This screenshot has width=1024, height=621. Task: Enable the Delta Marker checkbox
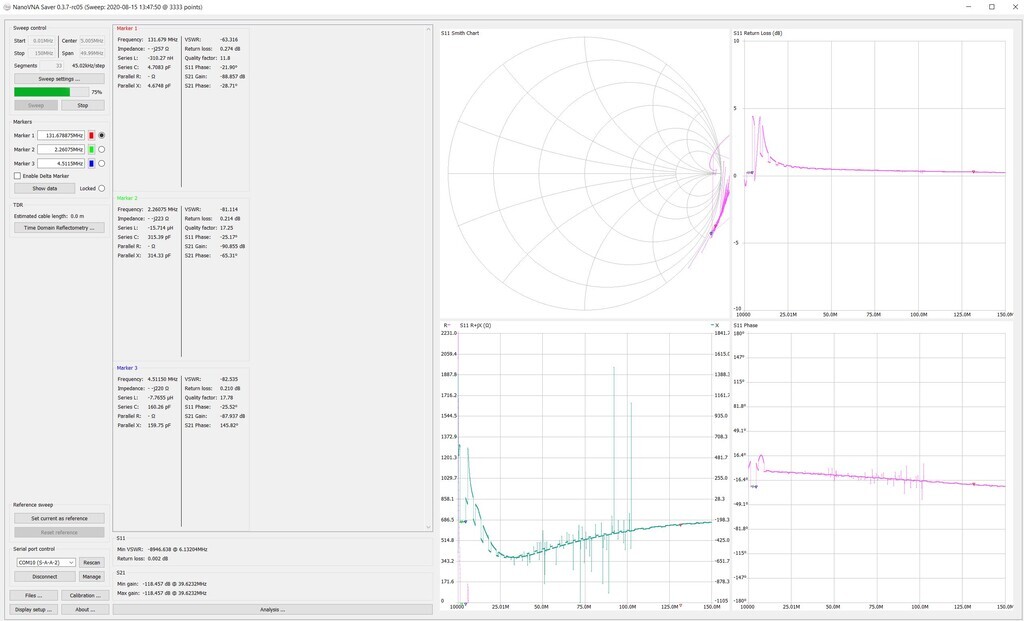[17, 176]
